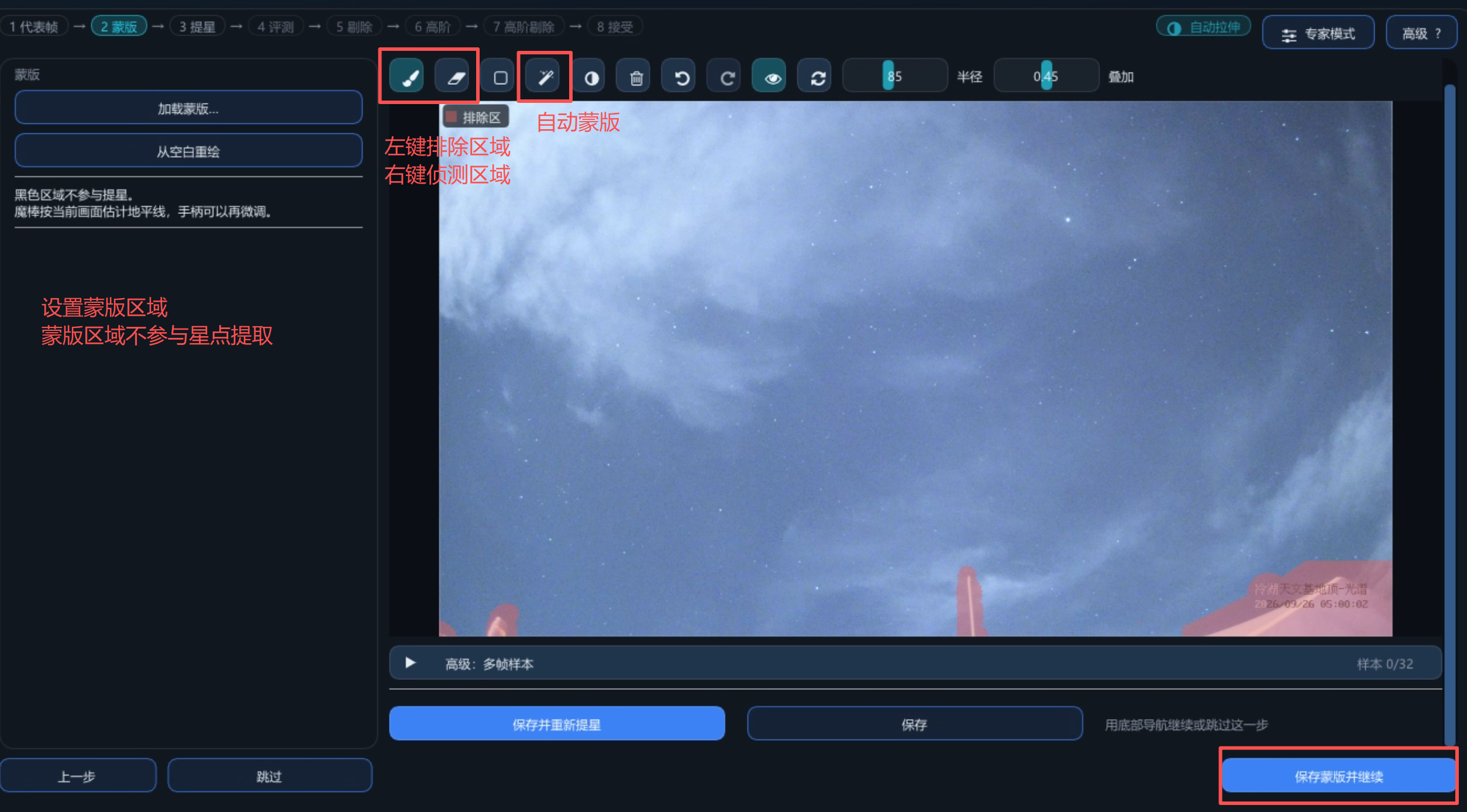Click 从空白重绘 button

click(x=188, y=151)
